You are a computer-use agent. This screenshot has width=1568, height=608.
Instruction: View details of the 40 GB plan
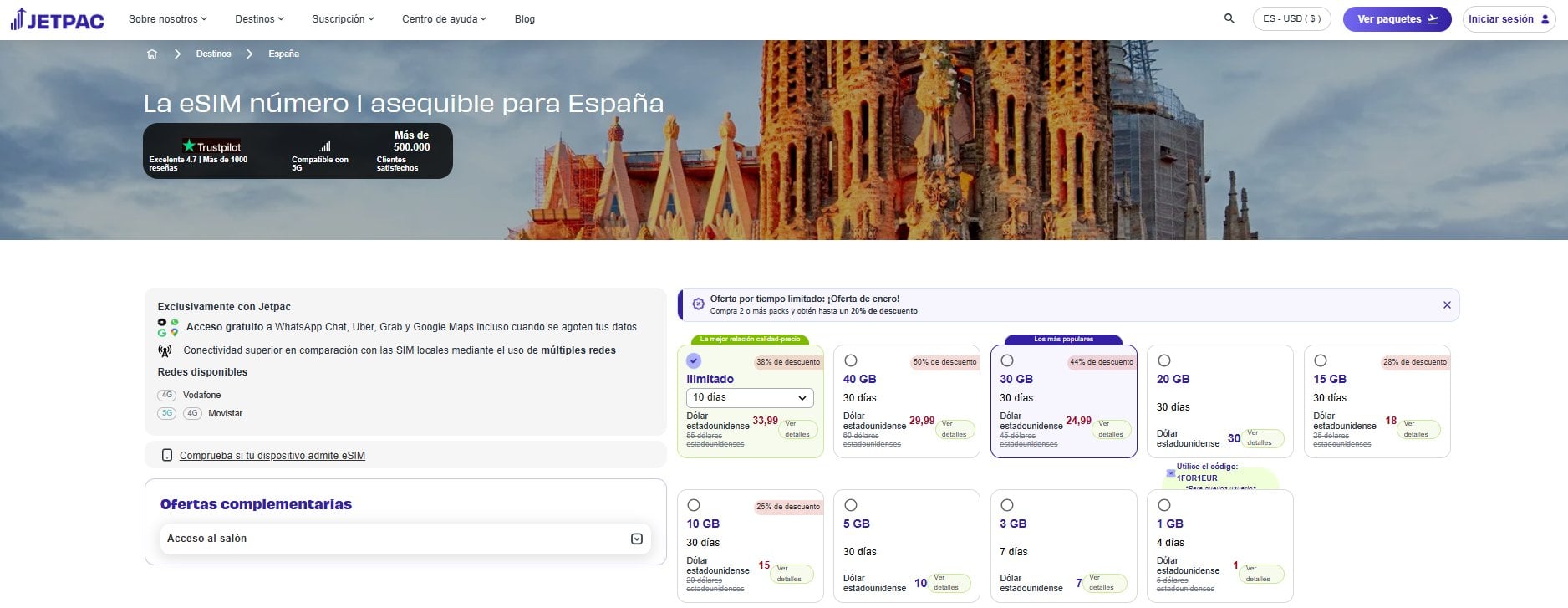click(954, 429)
